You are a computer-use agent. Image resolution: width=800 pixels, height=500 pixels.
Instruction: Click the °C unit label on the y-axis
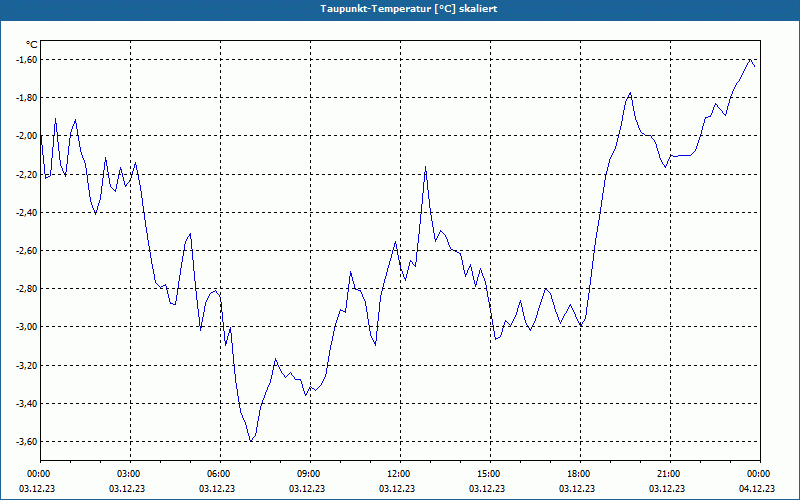pyautogui.click(x=31, y=45)
